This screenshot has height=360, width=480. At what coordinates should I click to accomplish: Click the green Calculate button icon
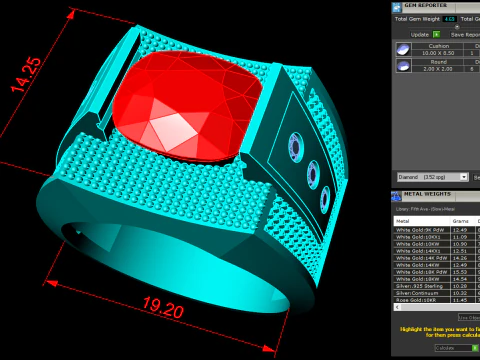point(475,348)
